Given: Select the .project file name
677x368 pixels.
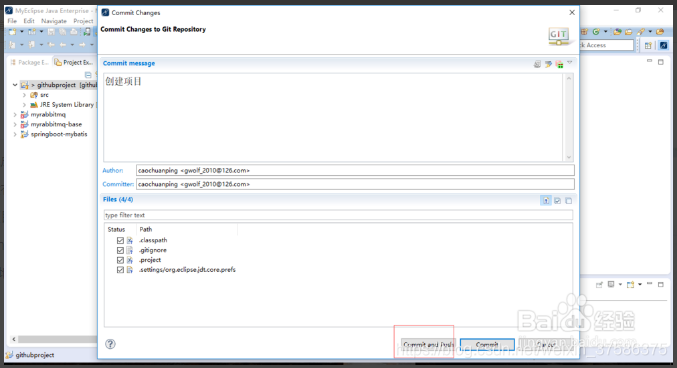Looking at the screenshot, I should [x=150, y=260].
